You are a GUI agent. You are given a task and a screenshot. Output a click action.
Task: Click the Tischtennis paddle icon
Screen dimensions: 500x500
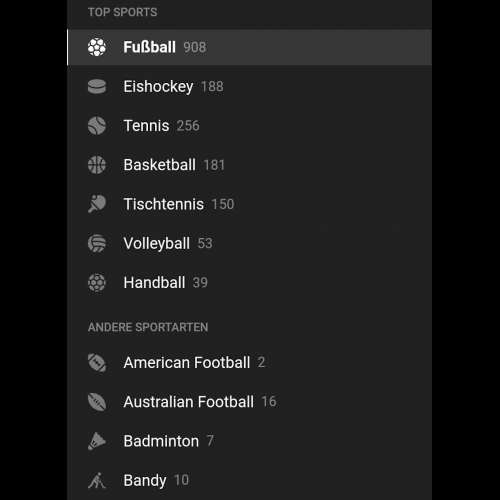tap(97, 204)
